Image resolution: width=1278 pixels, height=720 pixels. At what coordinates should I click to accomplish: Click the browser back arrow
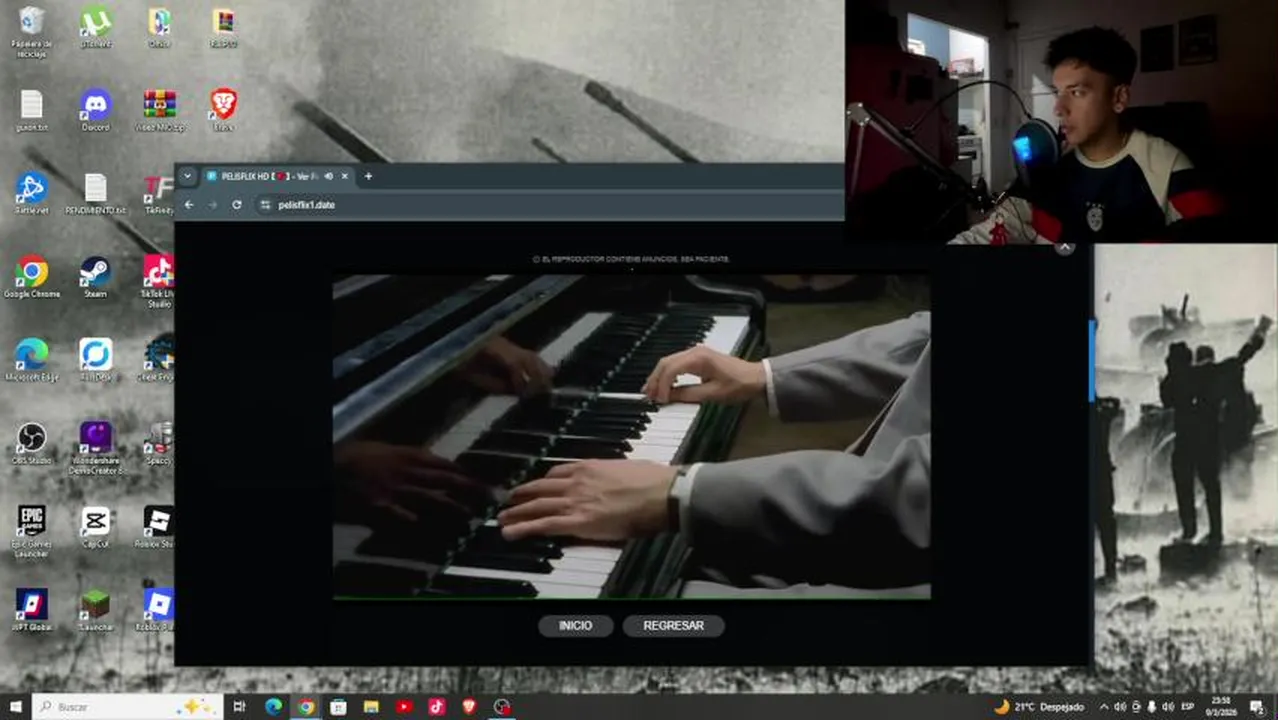[x=189, y=205]
